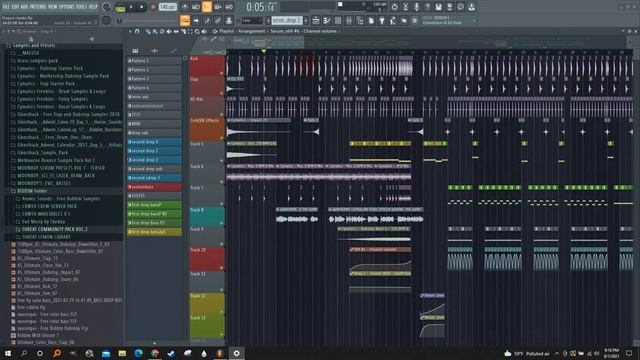This screenshot has height=360, width=640.
Task: Show audio clips waveform icon in picker panel
Action: pyautogui.click(x=154, y=51)
